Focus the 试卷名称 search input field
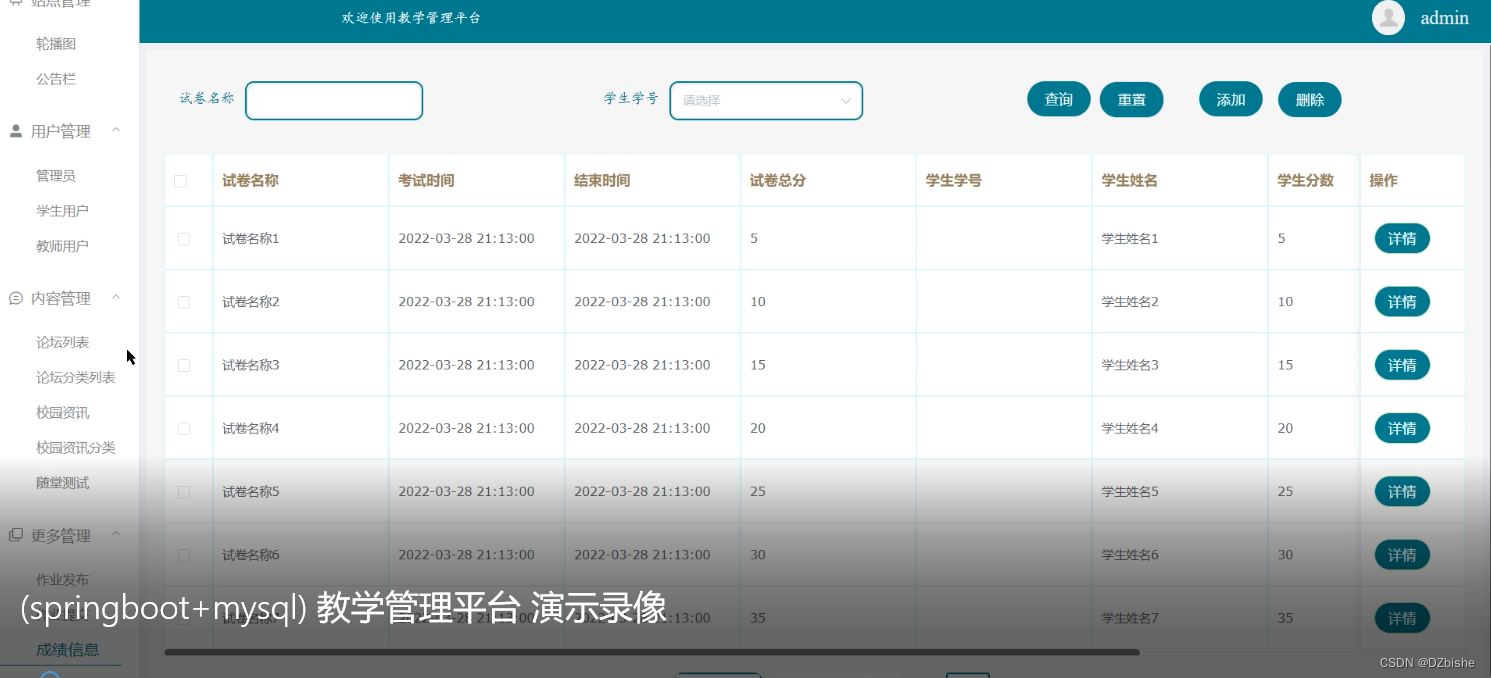This screenshot has width=1491, height=678. click(x=334, y=100)
